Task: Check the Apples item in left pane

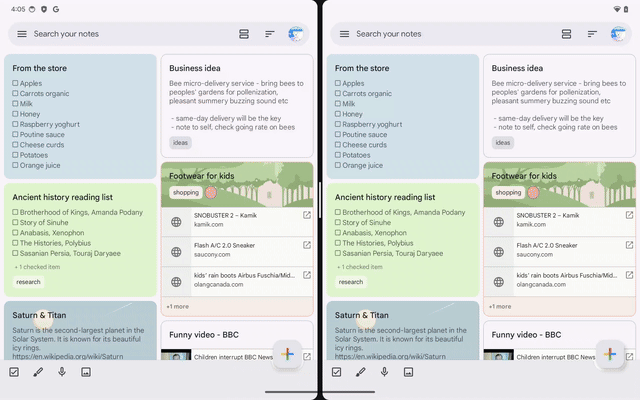Action: (16, 84)
